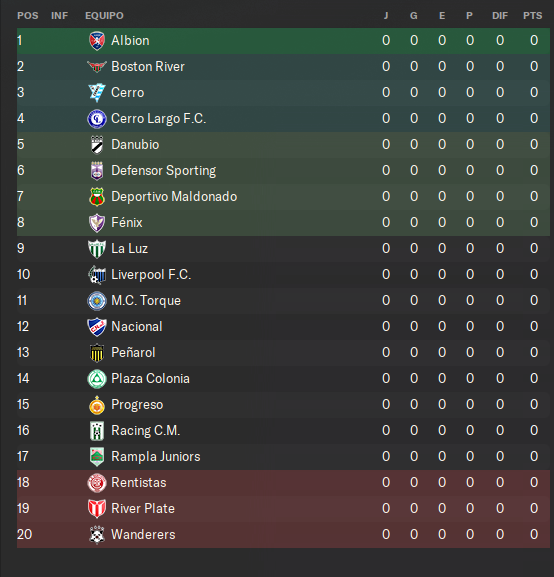Viewport: 554px width, 577px height.
Task: Click the POS column header
Action: pos(28,16)
